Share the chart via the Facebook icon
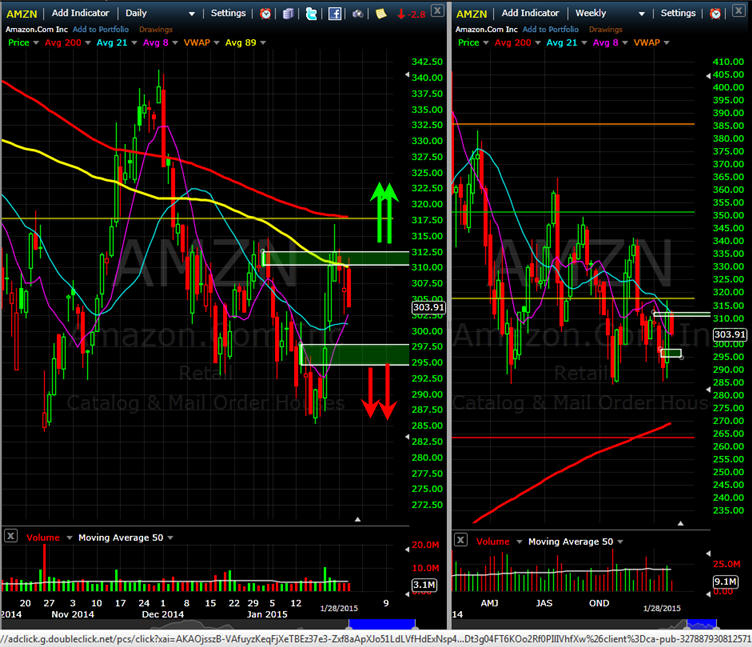The image size is (752, 647). pos(335,13)
